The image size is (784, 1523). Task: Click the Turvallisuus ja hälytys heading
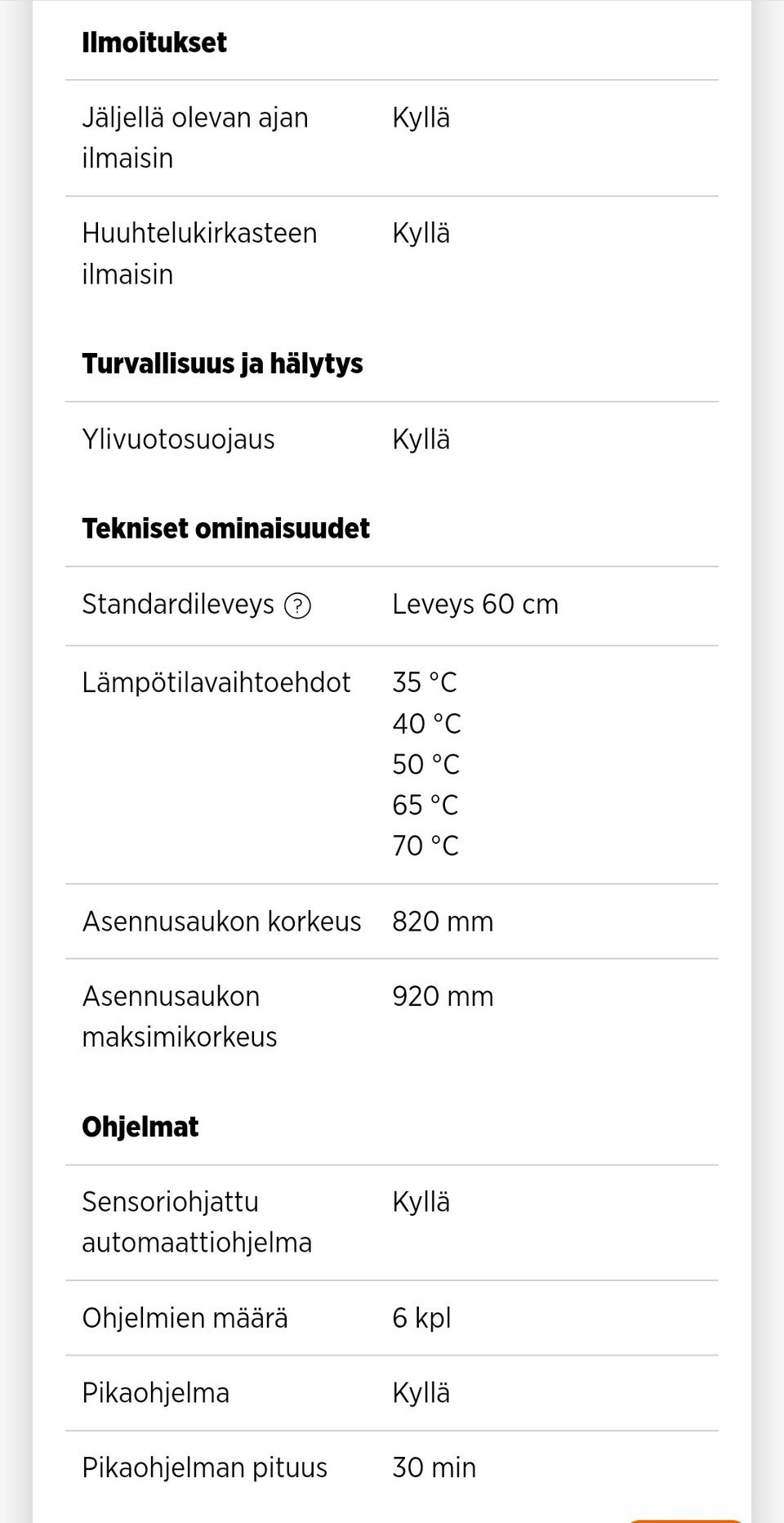point(222,364)
